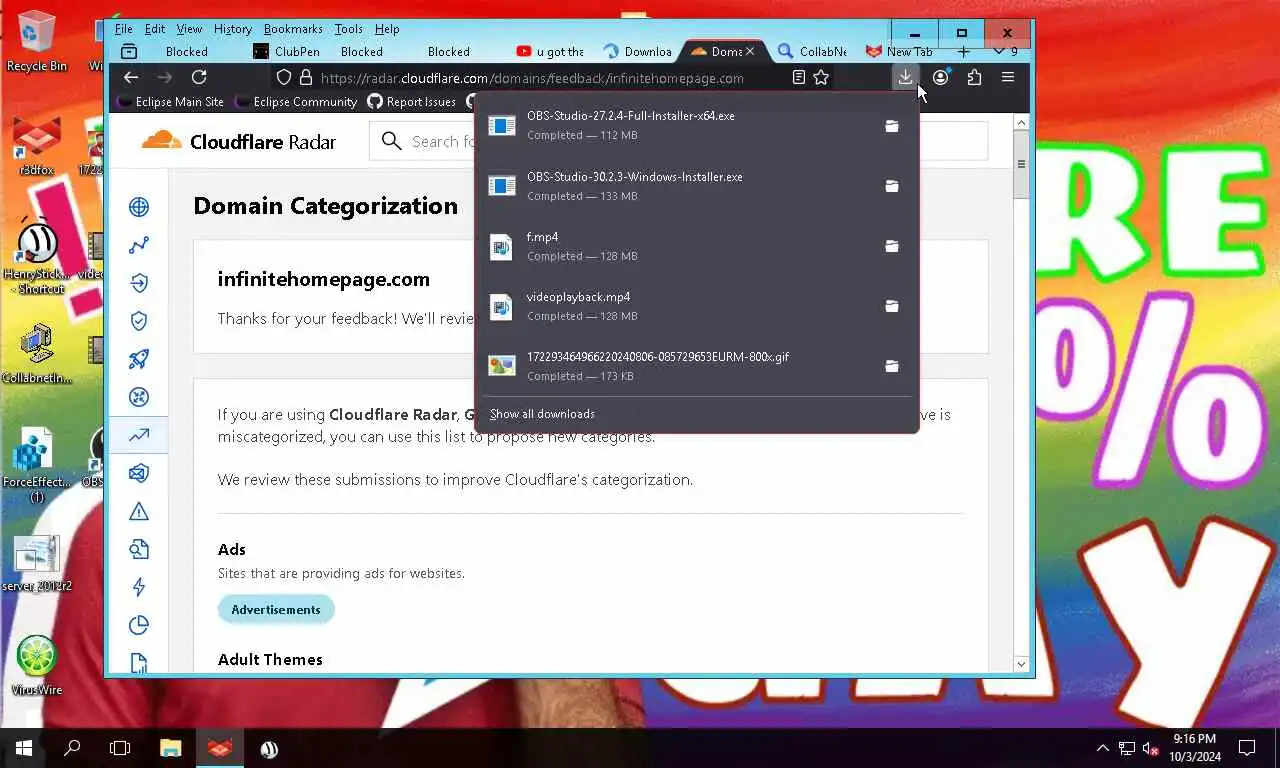Select the VirusWire desktop icon
This screenshot has width=1280, height=768.
tap(37, 665)
